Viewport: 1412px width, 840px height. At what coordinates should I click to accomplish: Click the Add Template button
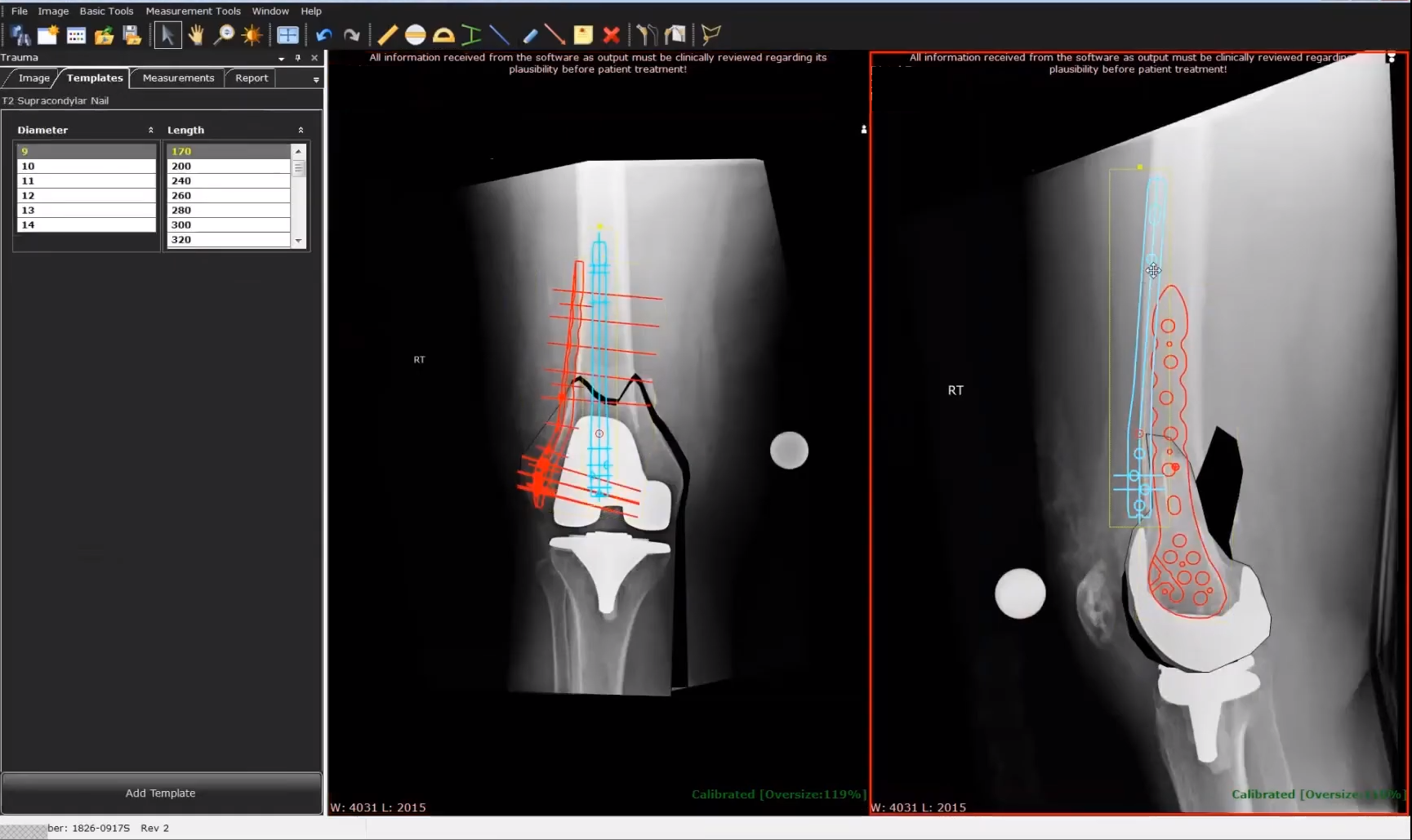[x=161, y=793]
